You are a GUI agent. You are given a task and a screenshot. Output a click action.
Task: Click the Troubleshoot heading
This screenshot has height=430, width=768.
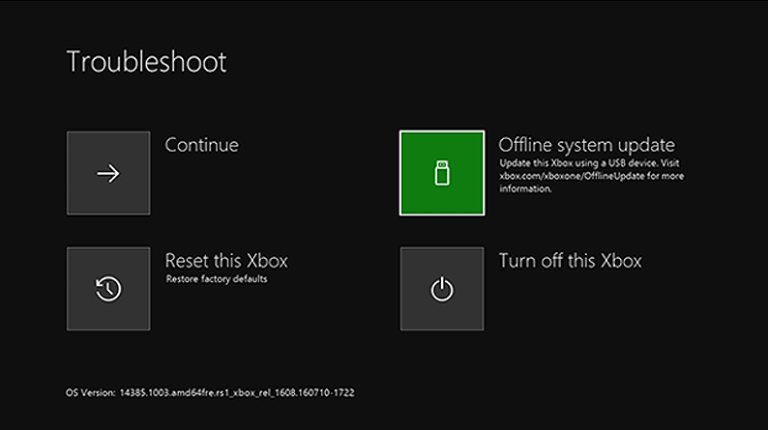tap(146, 62)
